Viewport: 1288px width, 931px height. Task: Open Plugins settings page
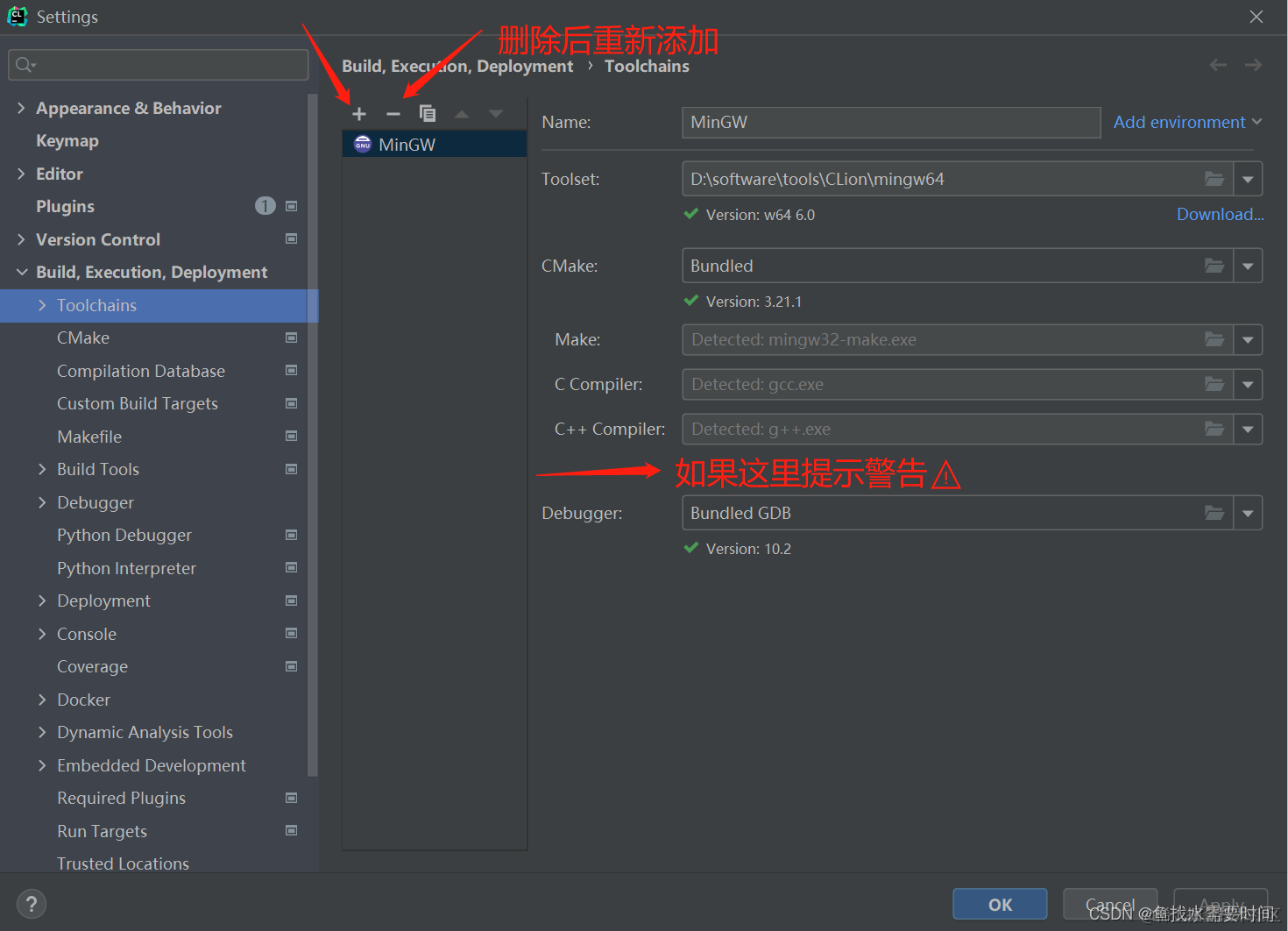tap(65, 206)
